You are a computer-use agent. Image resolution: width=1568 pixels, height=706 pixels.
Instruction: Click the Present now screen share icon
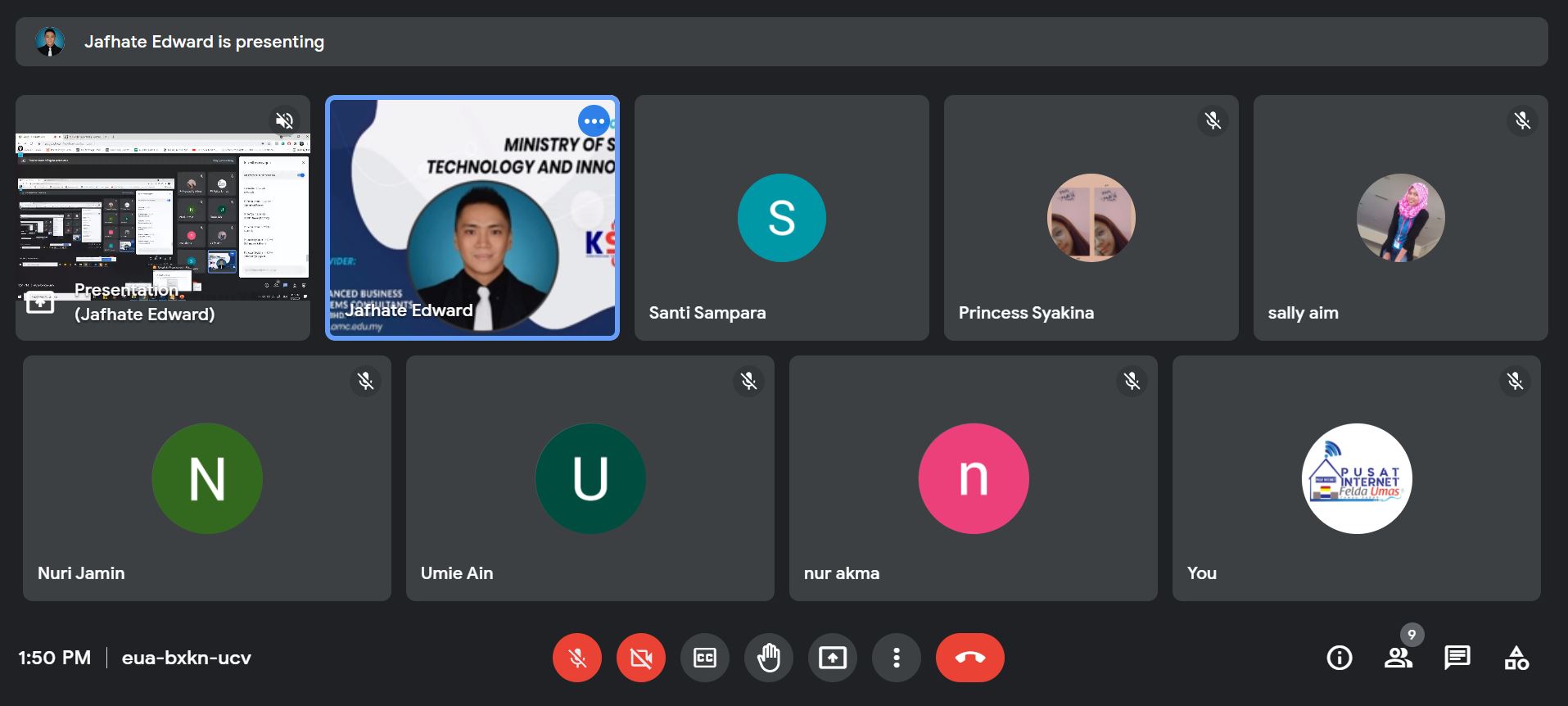point(832,658)
